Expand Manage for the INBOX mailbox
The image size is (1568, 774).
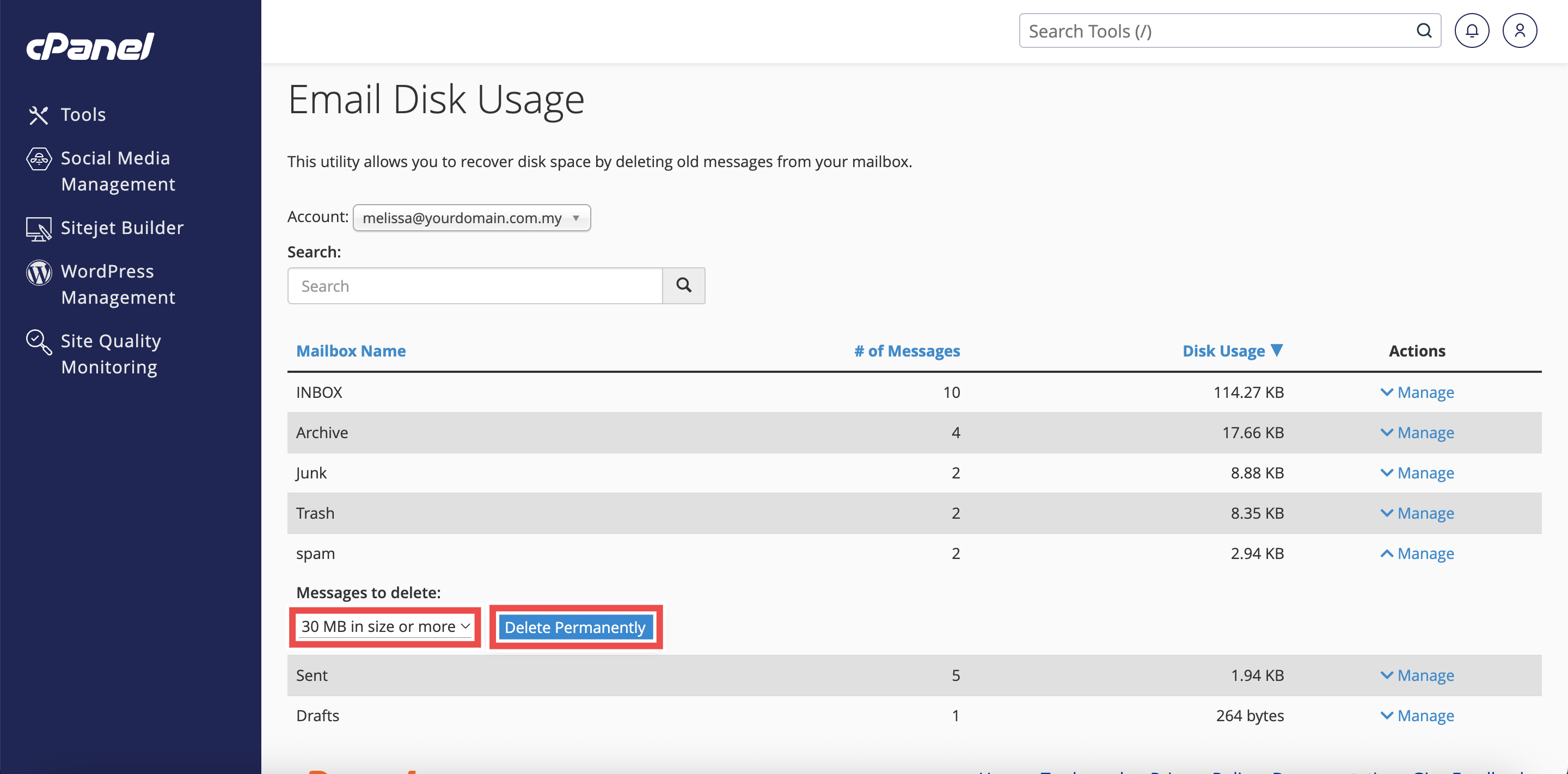1417,392
